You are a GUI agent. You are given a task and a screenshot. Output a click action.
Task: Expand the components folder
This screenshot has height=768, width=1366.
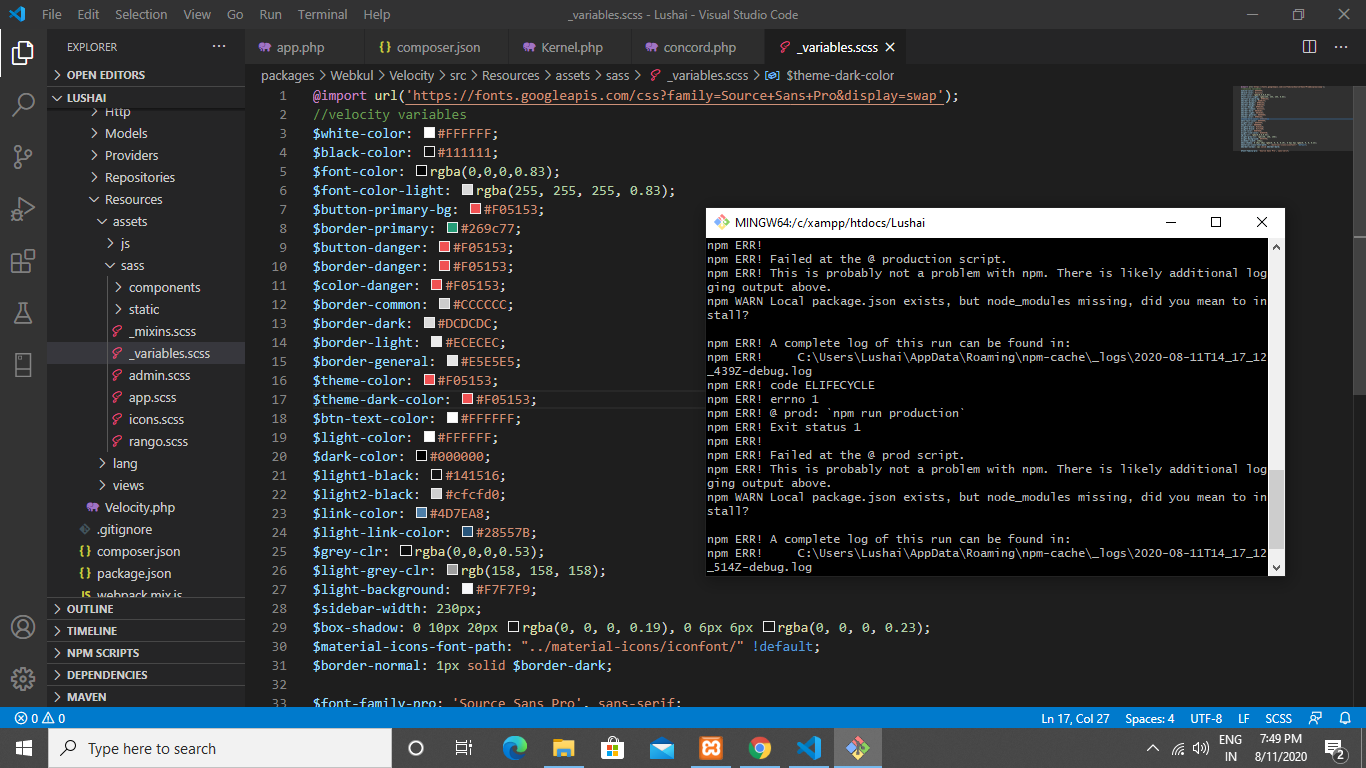146,287
